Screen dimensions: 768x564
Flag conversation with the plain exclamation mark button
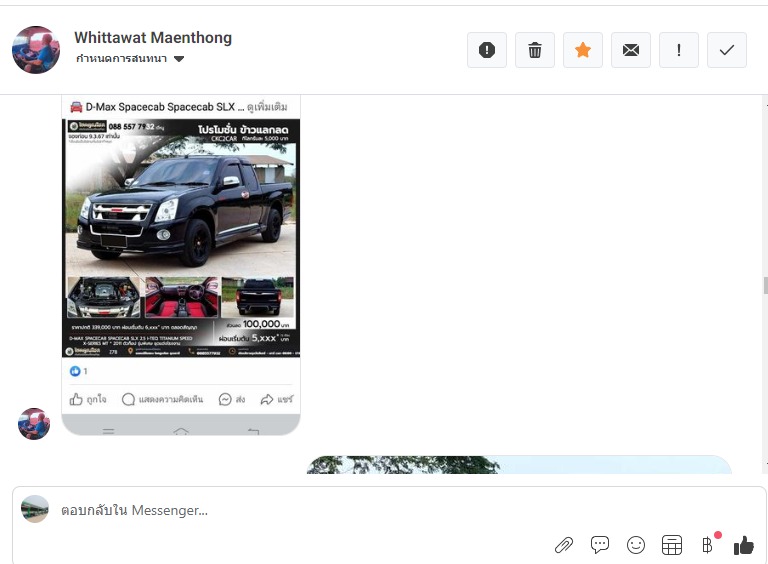coord(679,50)
